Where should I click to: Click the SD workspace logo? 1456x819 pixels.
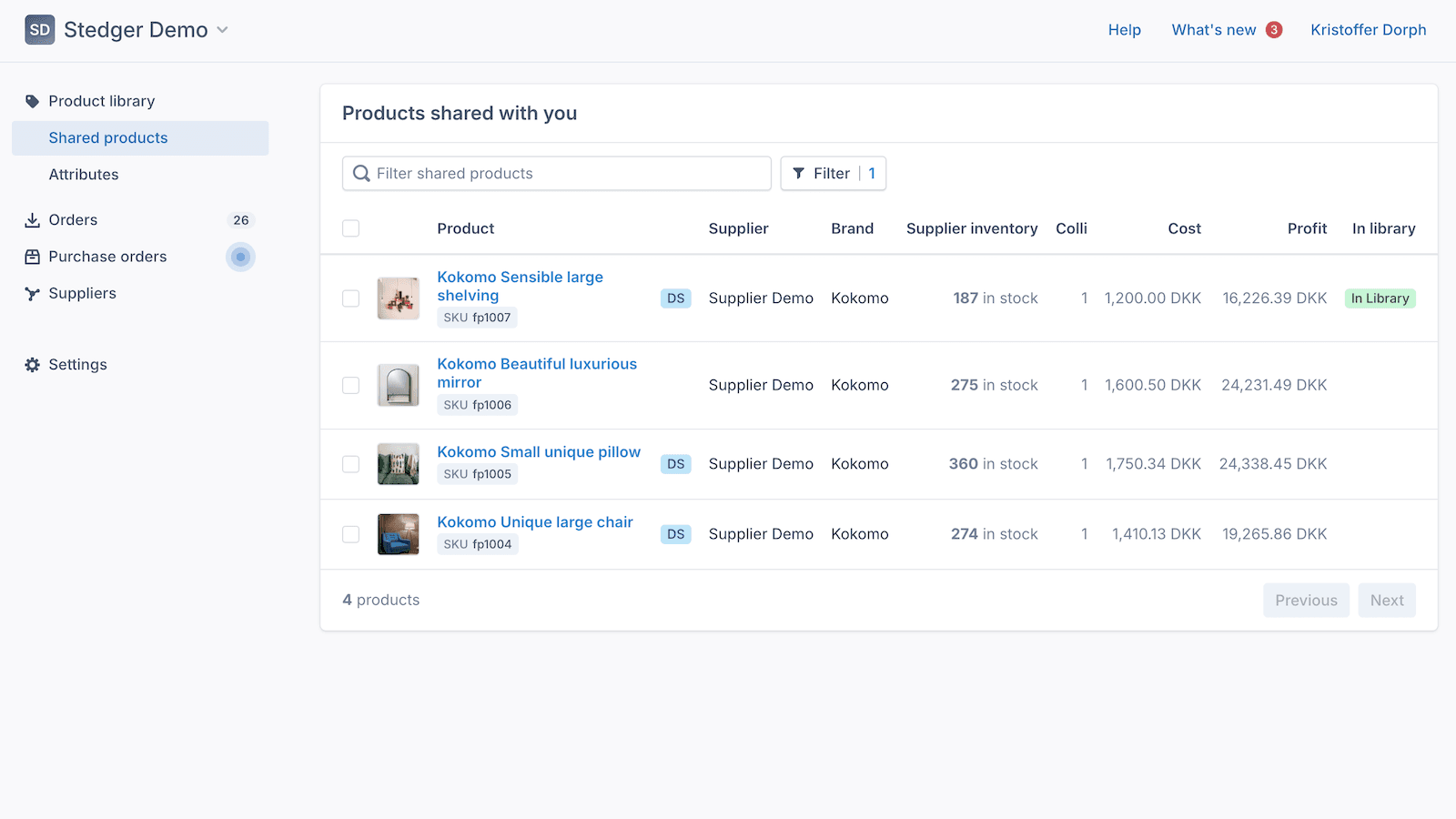39,30
